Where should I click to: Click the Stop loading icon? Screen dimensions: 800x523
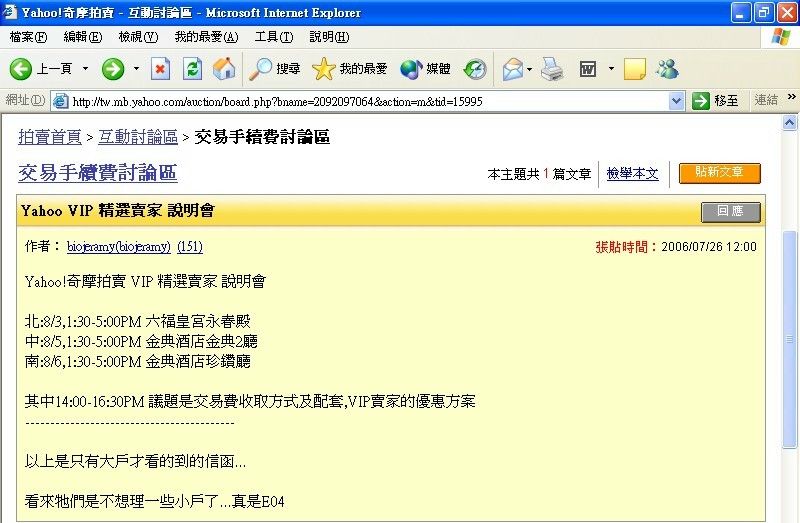tap(161, 69)
